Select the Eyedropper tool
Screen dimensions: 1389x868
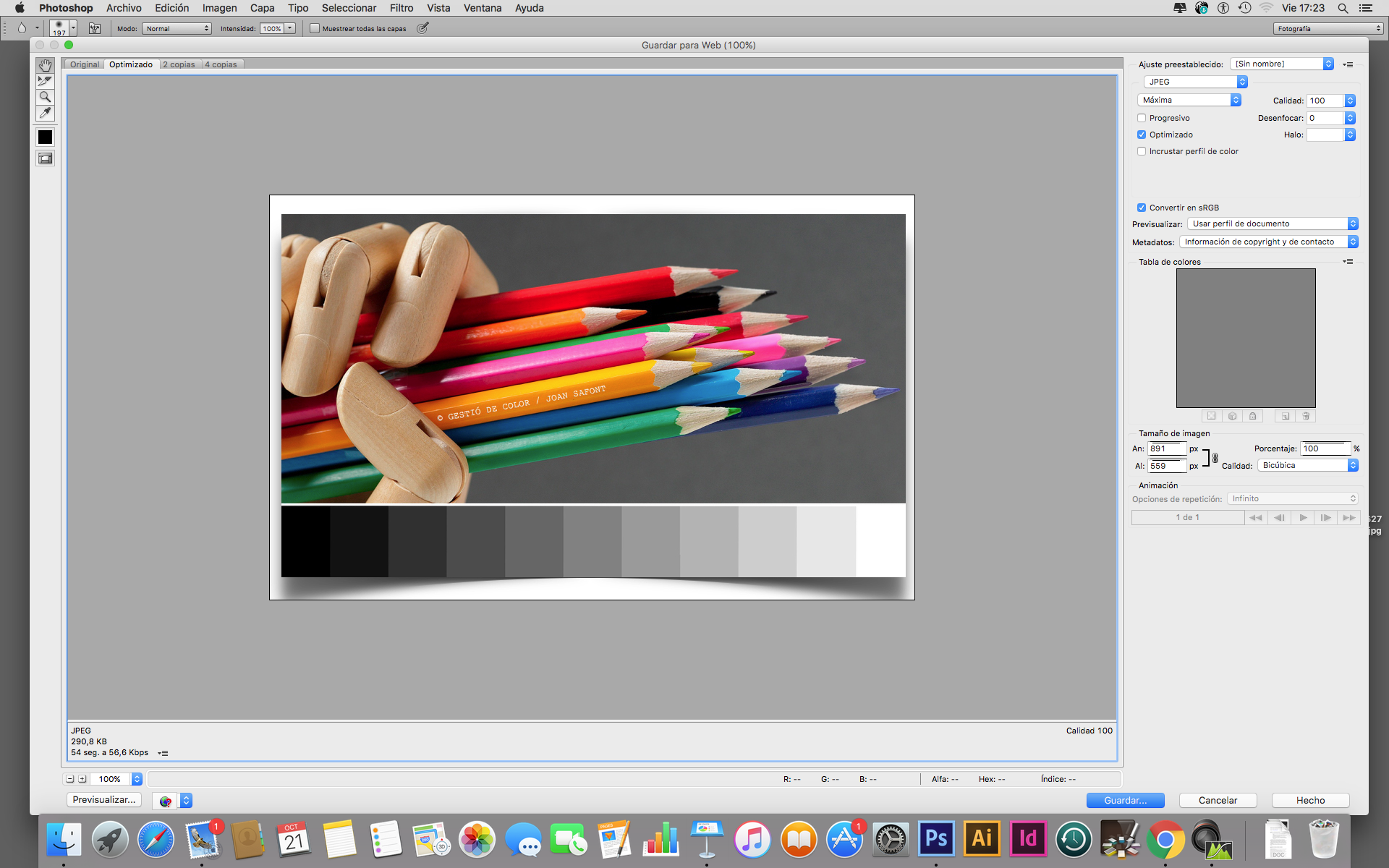[x=45, y=113]
